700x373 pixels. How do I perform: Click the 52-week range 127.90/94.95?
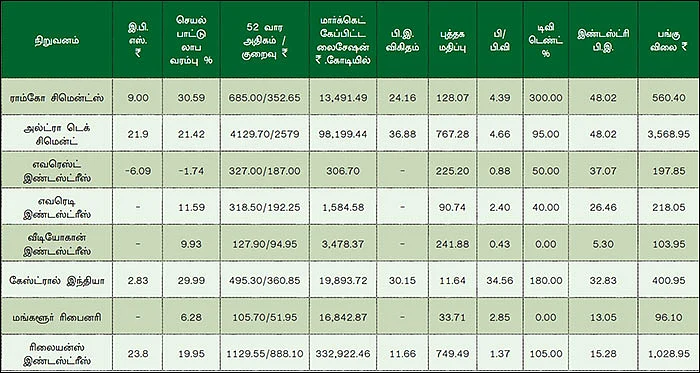pyautogui.click(x=265, y=244)
